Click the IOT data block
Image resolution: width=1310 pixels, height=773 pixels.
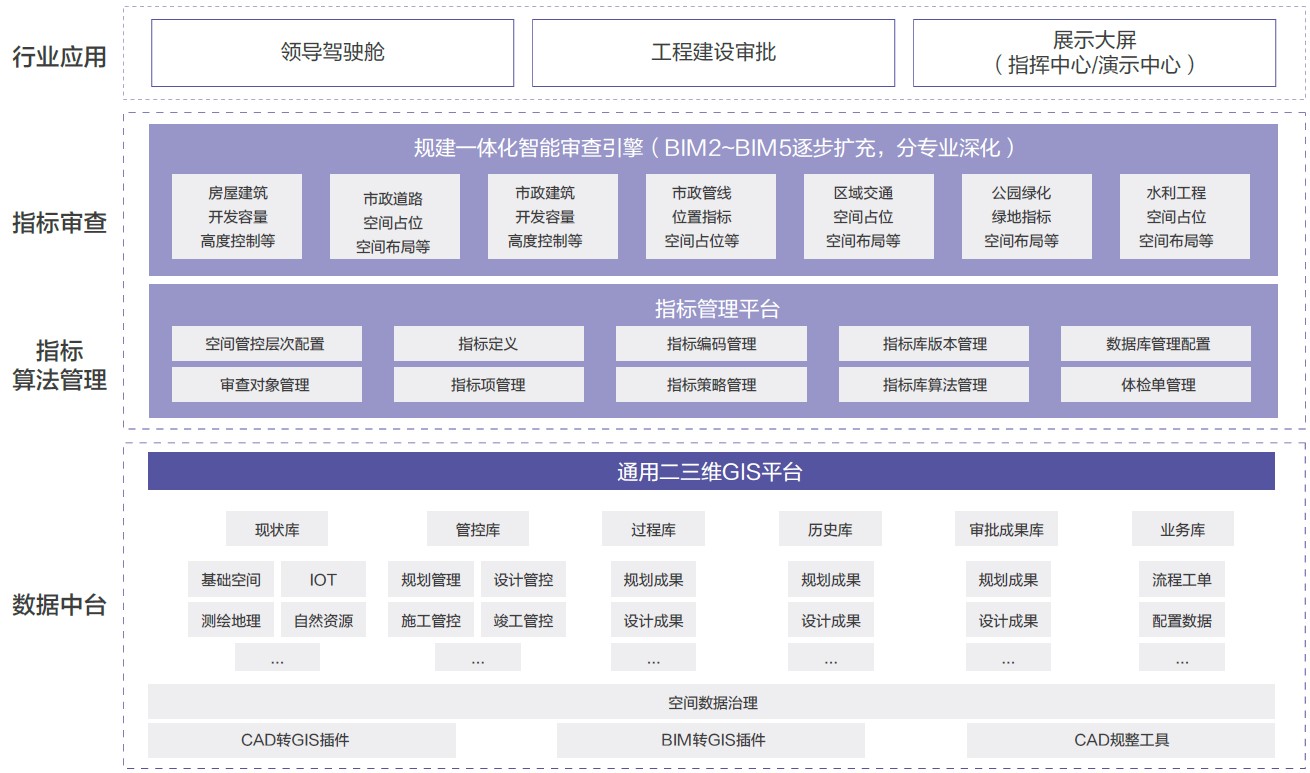[323, 580]
